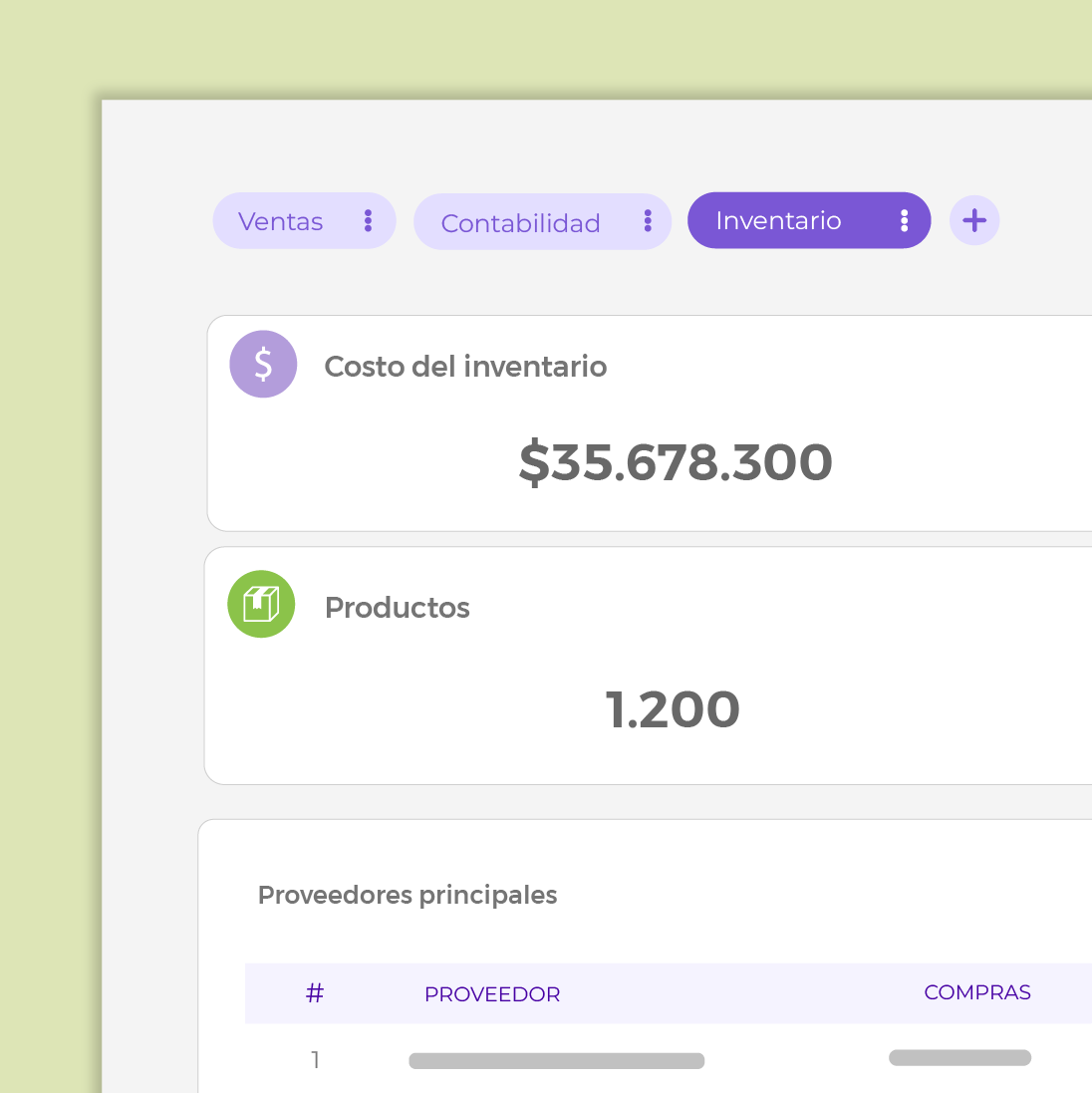Open the Ventas tab options menu
Viewport: 1092px width, 1093px height.
tap(368, 221)
